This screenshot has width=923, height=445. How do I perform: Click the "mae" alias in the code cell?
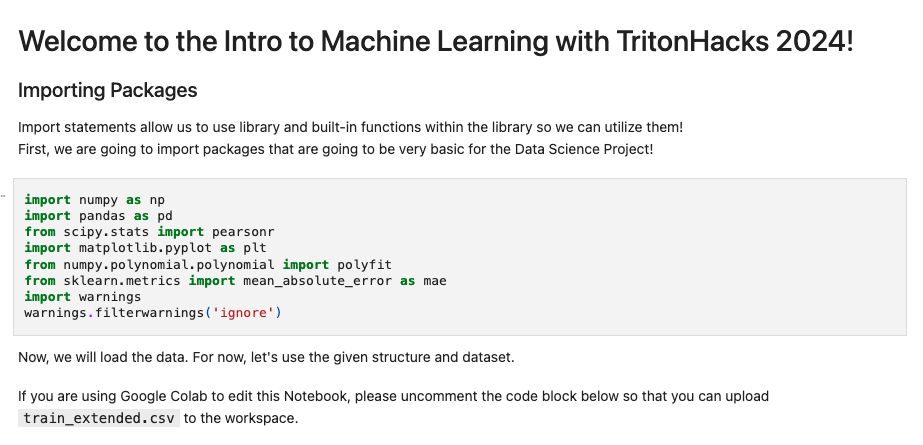point(434,281)
